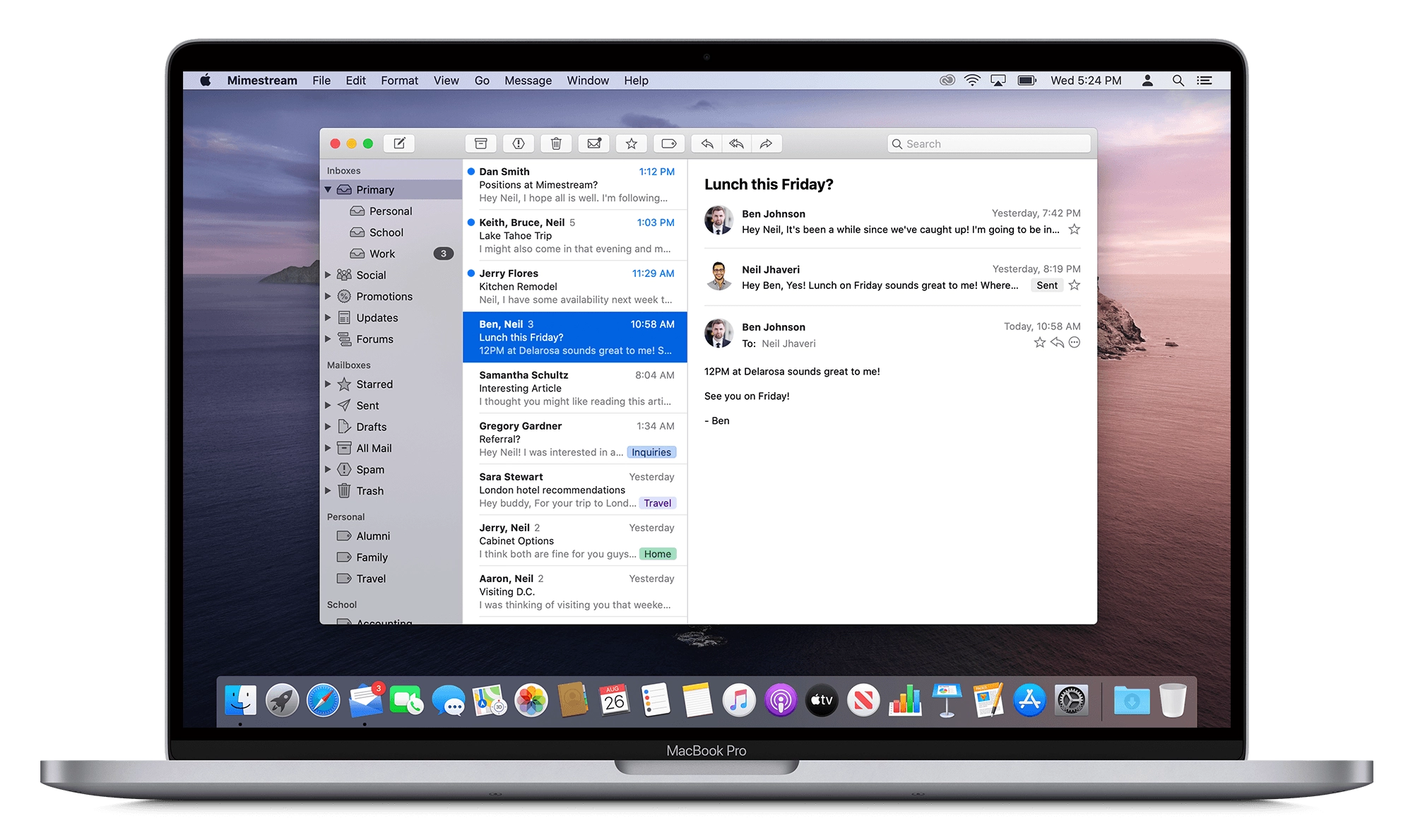1413x840 pixels.
Task: Collapse the Primary inbox disclosure triangle
Action: pos(328,189)
